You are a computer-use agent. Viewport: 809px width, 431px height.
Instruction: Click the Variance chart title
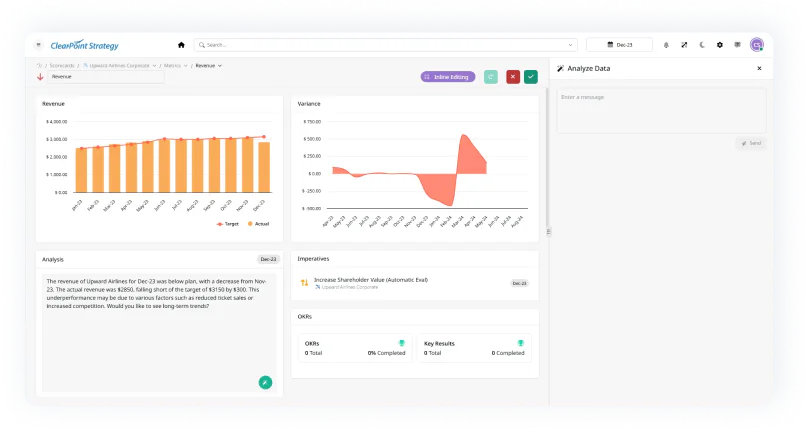coord(309,104)
